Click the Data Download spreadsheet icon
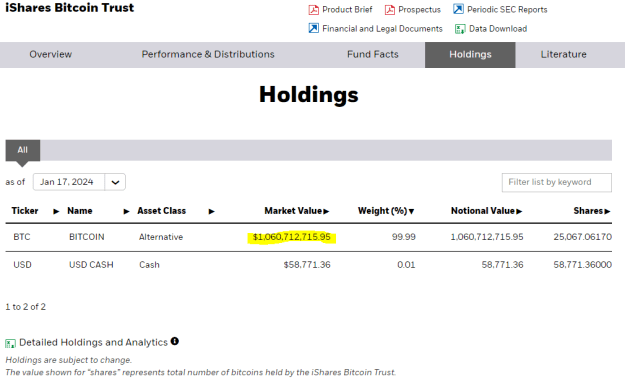The image size is (625, 382). point(460,29)
